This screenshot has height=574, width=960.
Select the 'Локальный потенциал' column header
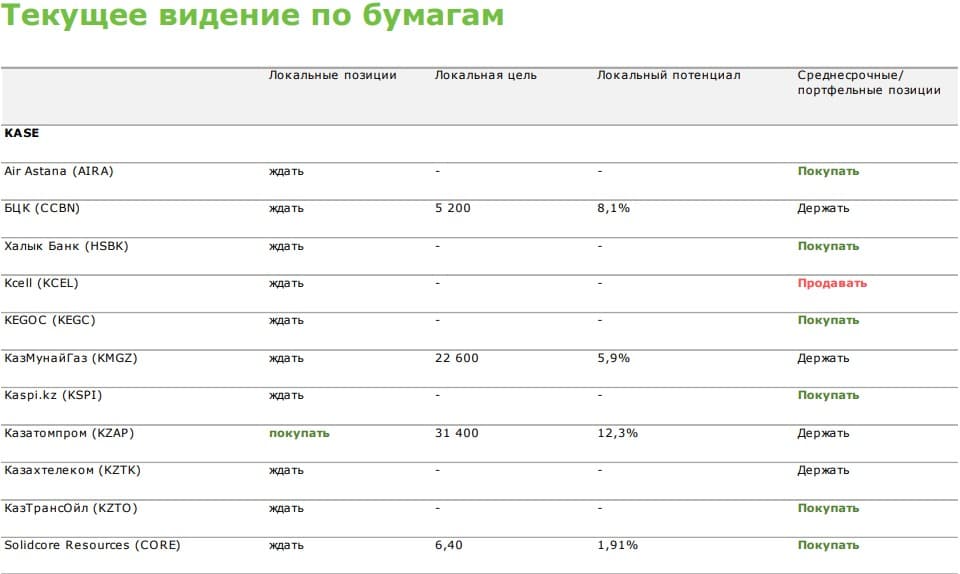coord(668,76)
